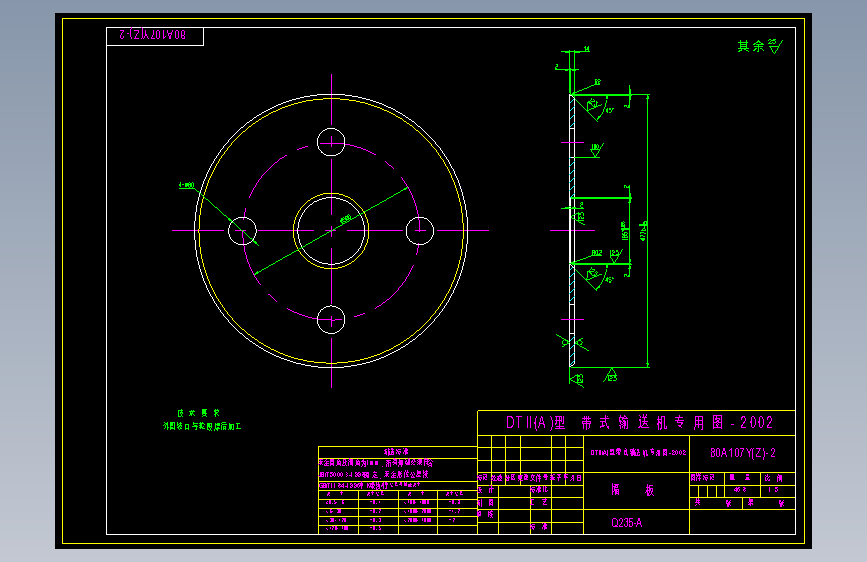Image resolution: width=867 pixels, height=562 pixels.
Task: Click the bottom bolt hole circle
Action: click(331, 319)
